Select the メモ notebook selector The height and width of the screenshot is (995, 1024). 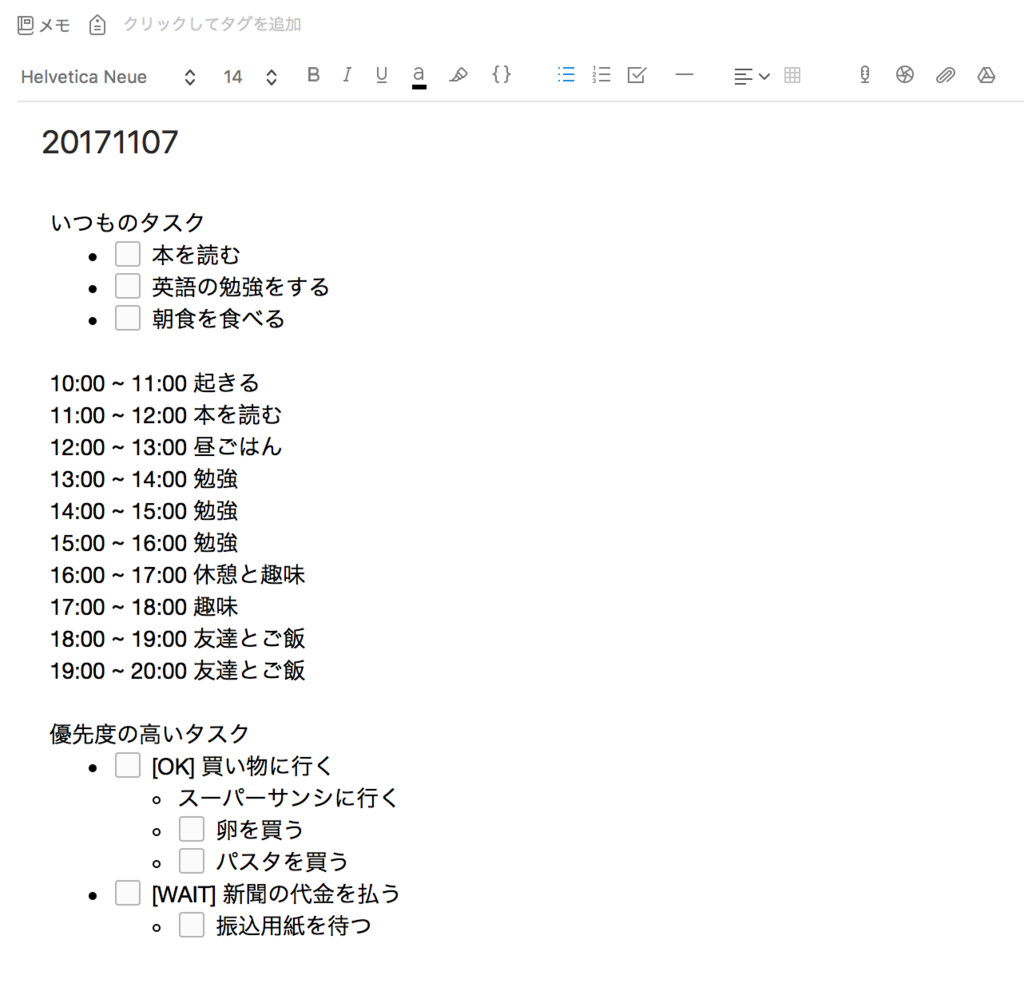[42, 24]
